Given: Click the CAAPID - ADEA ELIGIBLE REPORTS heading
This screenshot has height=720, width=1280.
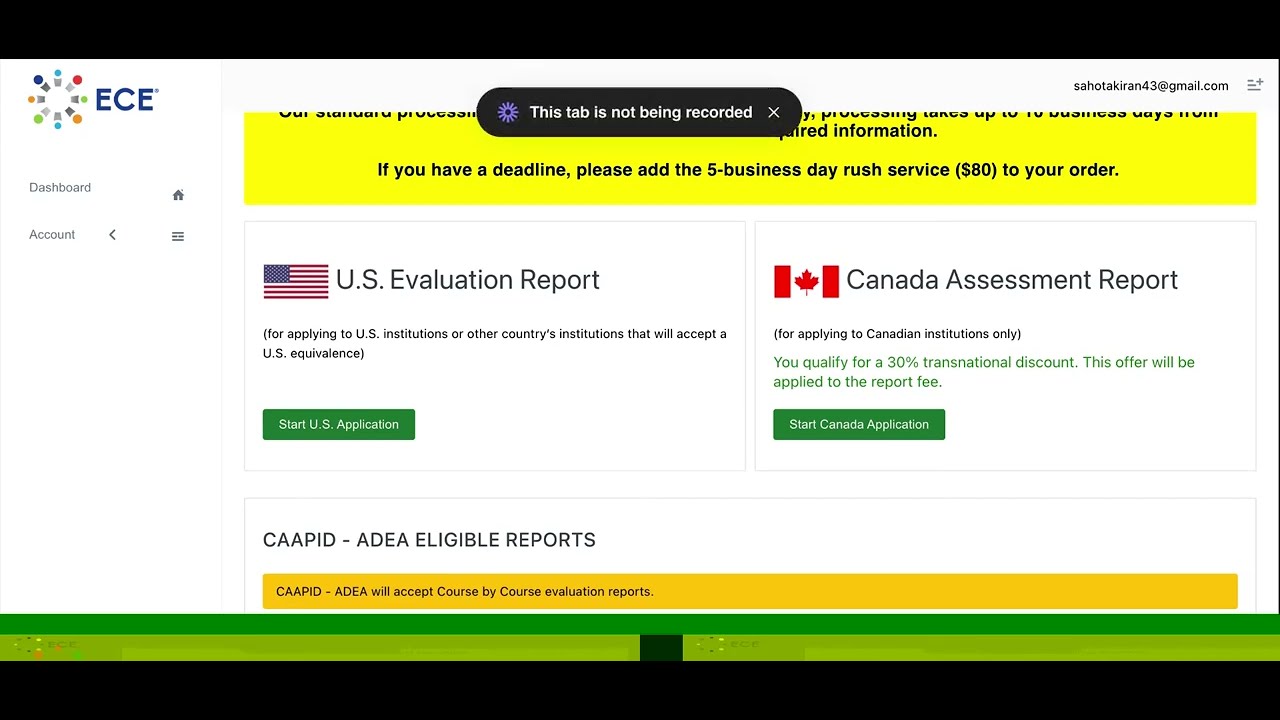Looking at the screenshot, I should point(429,540).
